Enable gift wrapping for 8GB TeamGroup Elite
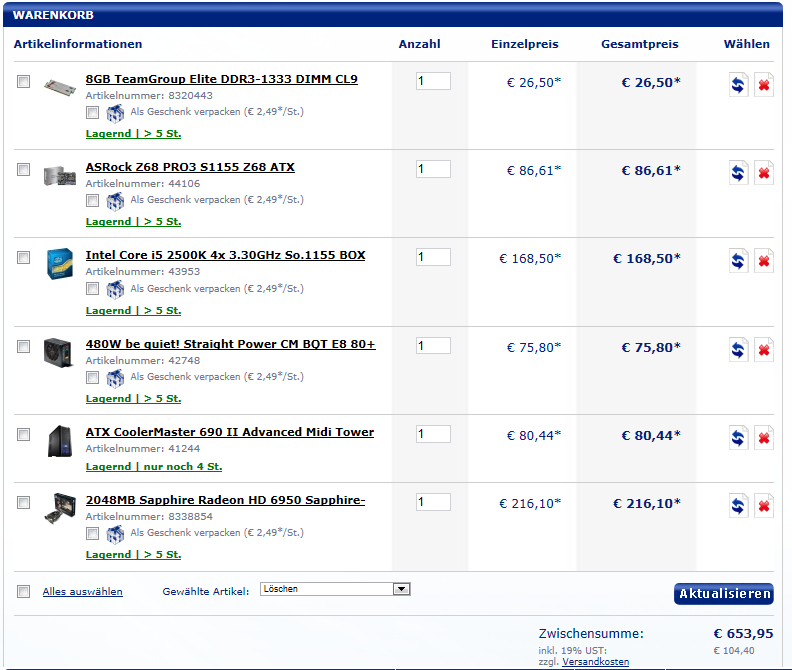Image resolution: width=792 pixels, height=670 pixels. click(92, 112)
